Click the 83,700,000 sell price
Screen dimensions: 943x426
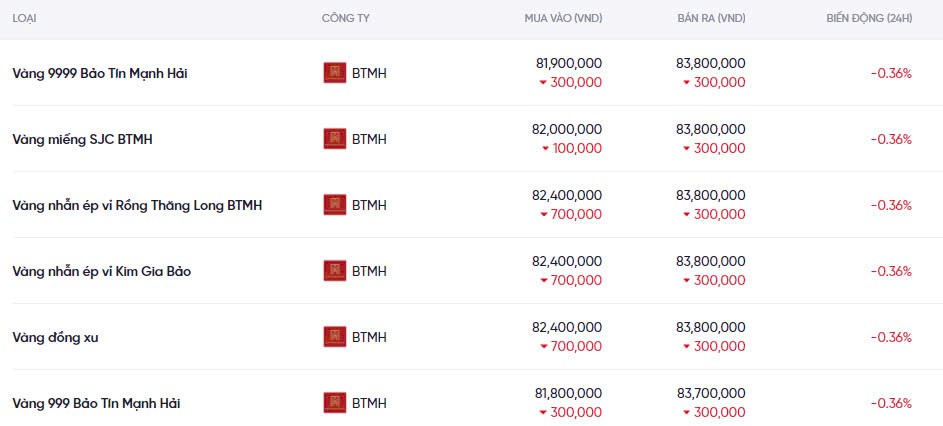point(710,395)
